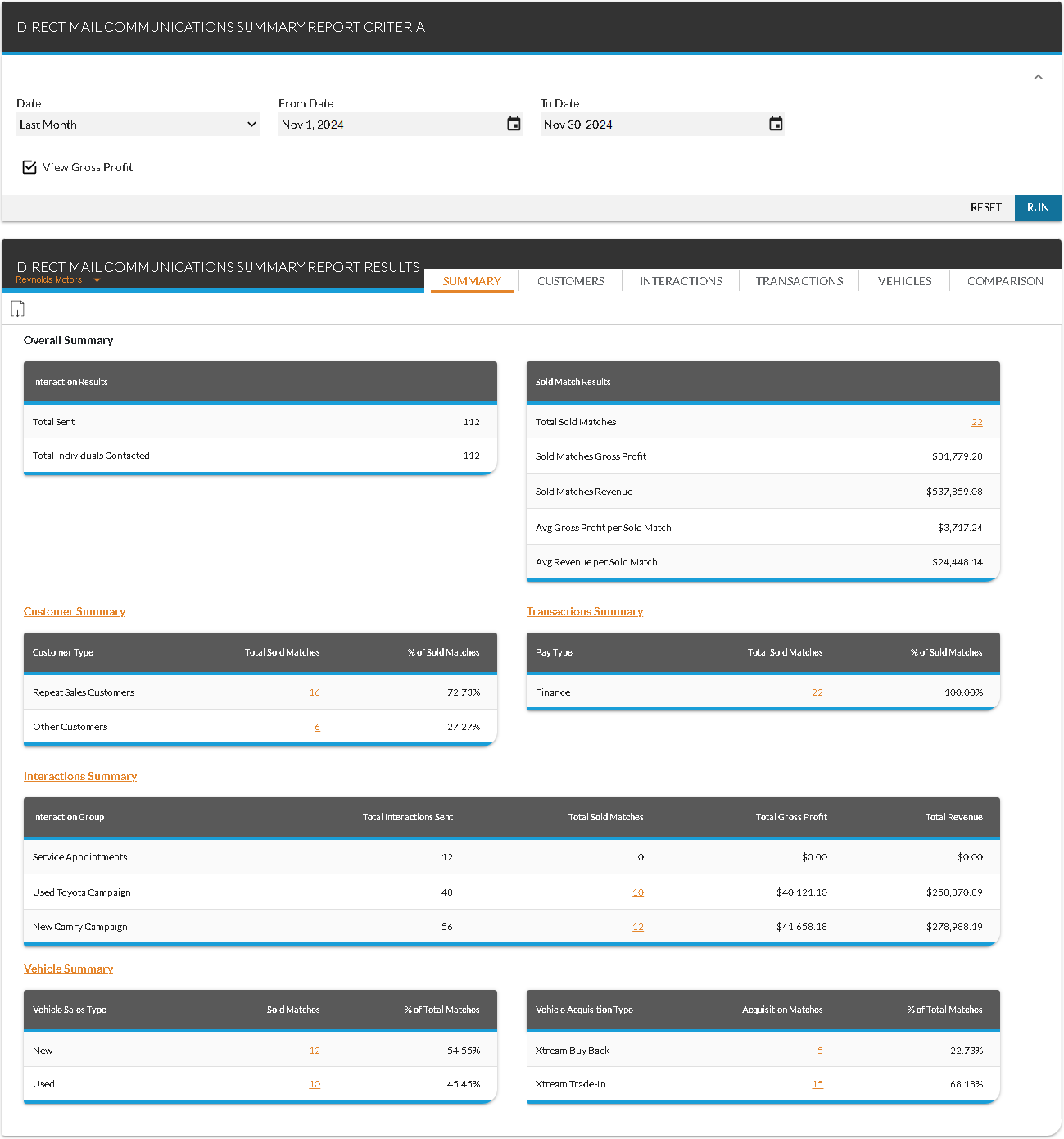This screenshot has height=1139, width=1064.
Task: Click the Repeat Sales Customers count 16
Action: (x=315, y=693)
